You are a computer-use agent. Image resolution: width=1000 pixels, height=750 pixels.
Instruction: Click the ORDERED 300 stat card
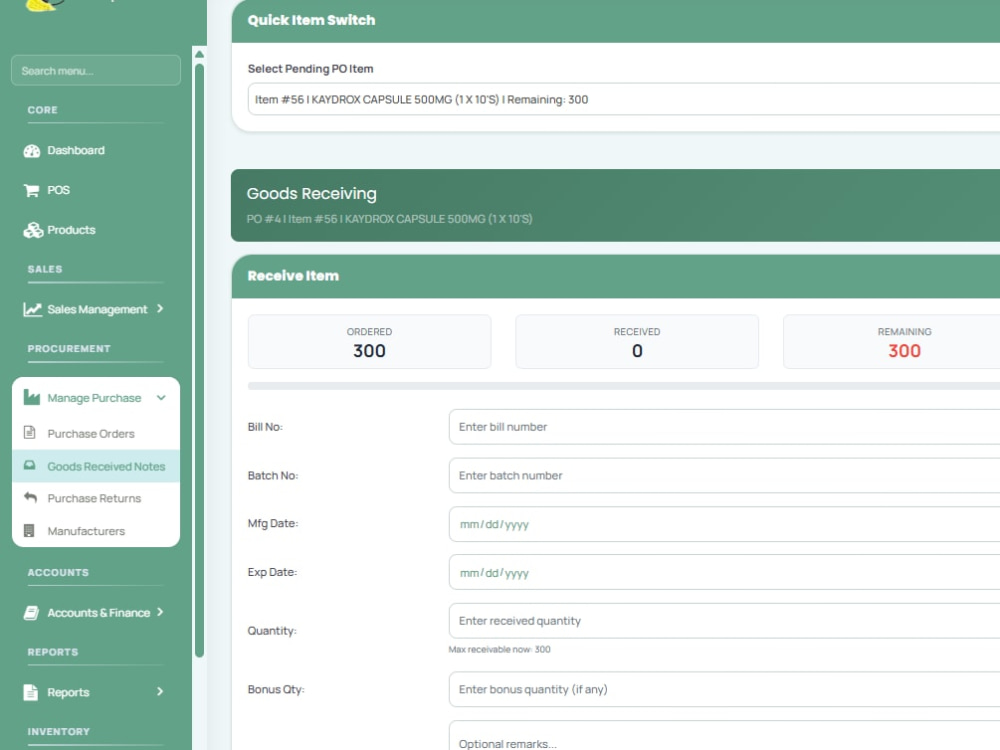(x=369, y=342)
